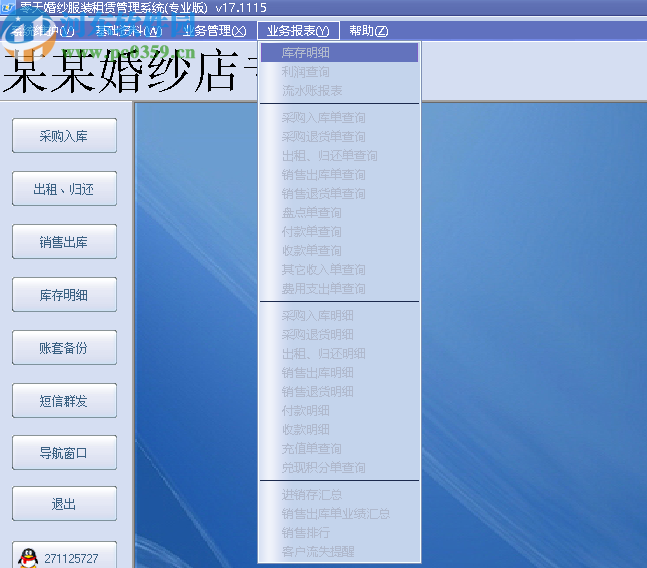Click the 出租、归还 sidebar button
The image size is (647, 568).
click(64, 189)
